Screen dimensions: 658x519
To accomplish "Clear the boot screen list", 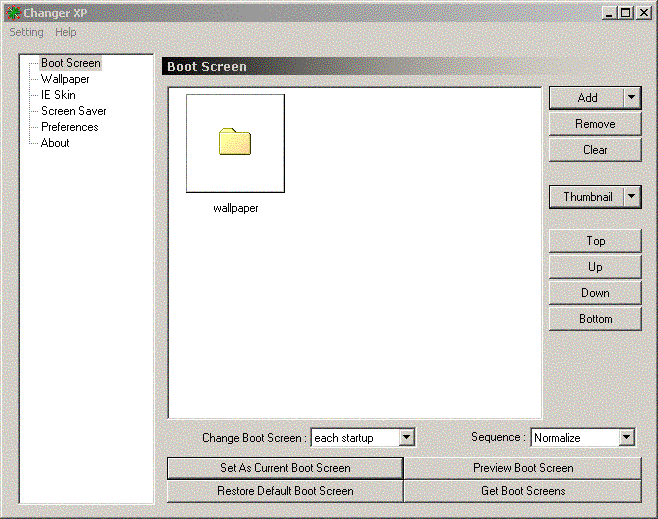I will [x=595, y=150].
